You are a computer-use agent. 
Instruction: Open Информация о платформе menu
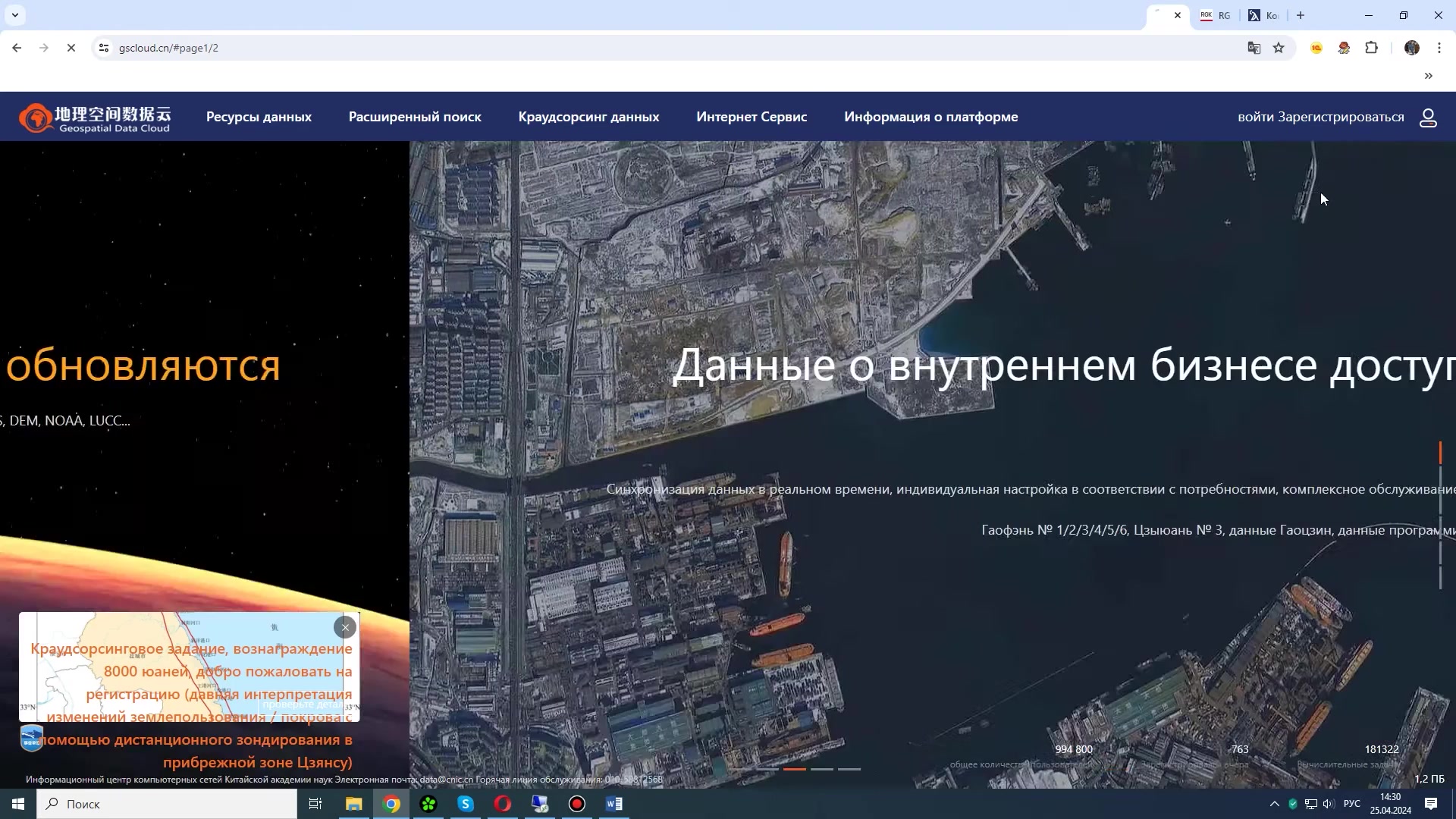930,117
